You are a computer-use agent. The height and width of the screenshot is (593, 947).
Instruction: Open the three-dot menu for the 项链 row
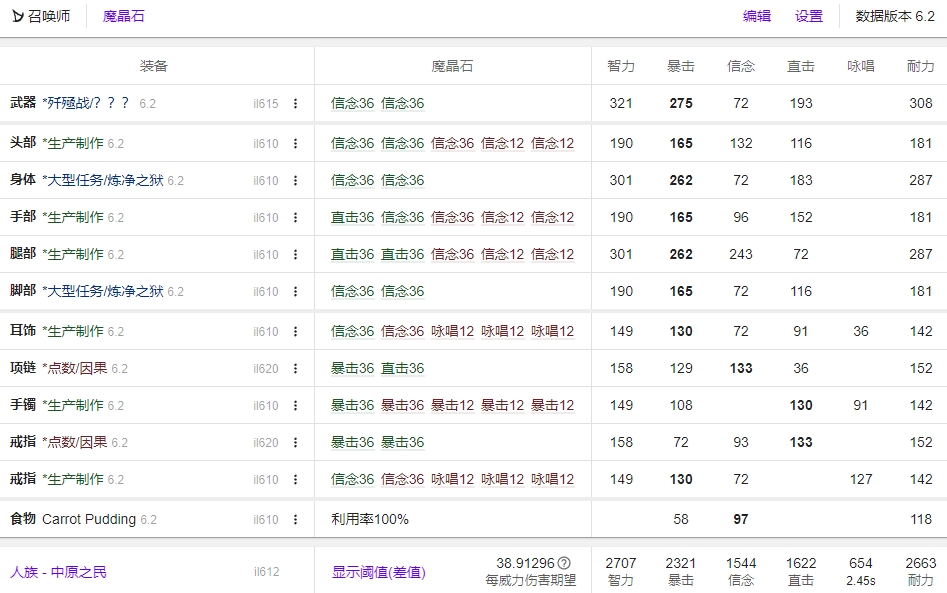(x=295, y=369)
